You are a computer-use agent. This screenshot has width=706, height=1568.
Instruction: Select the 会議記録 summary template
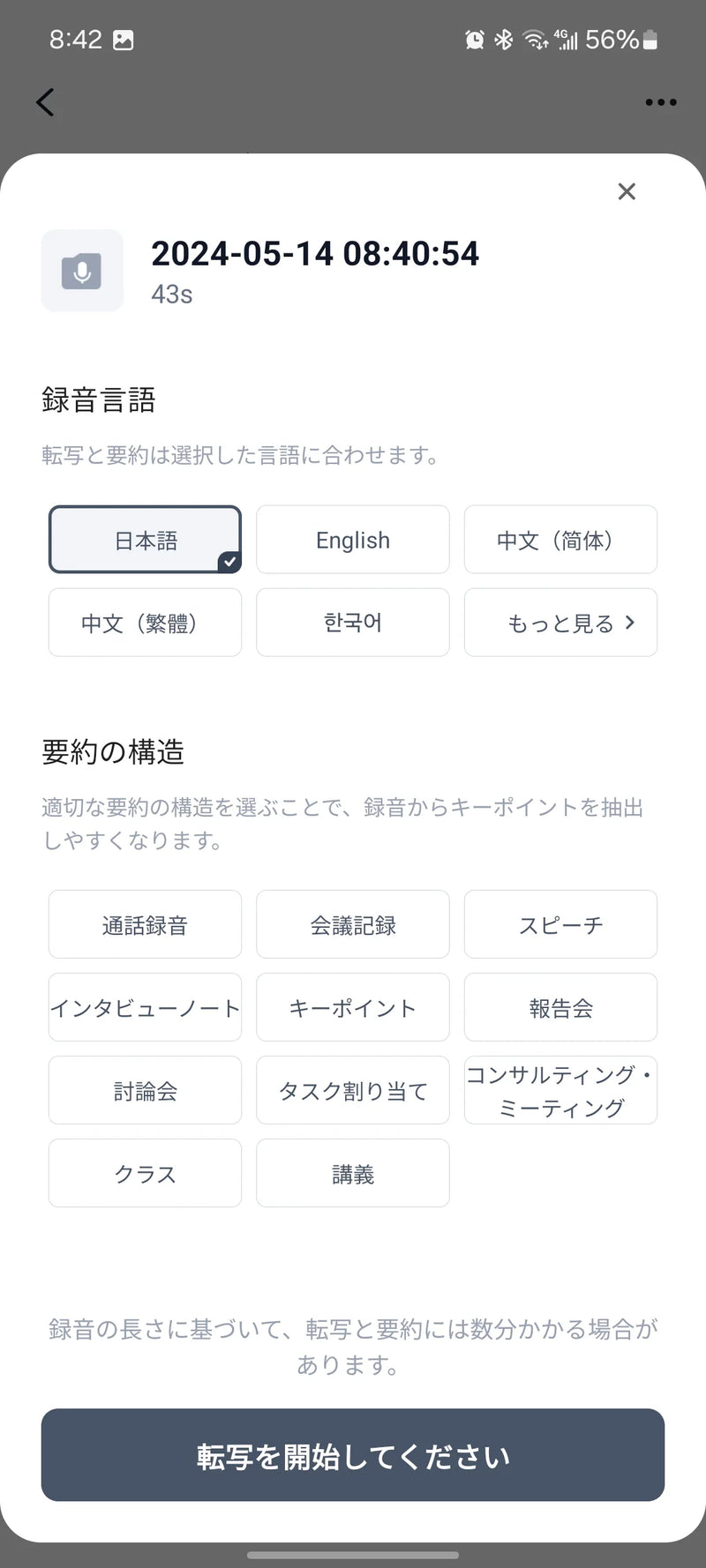pyautogui.click(x=353, y=924)
